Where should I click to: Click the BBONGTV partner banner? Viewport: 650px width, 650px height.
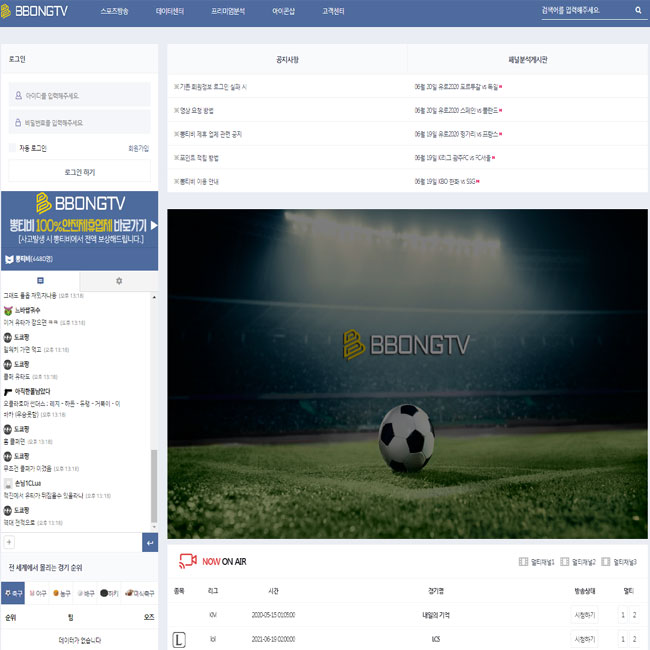click(80, 219)
